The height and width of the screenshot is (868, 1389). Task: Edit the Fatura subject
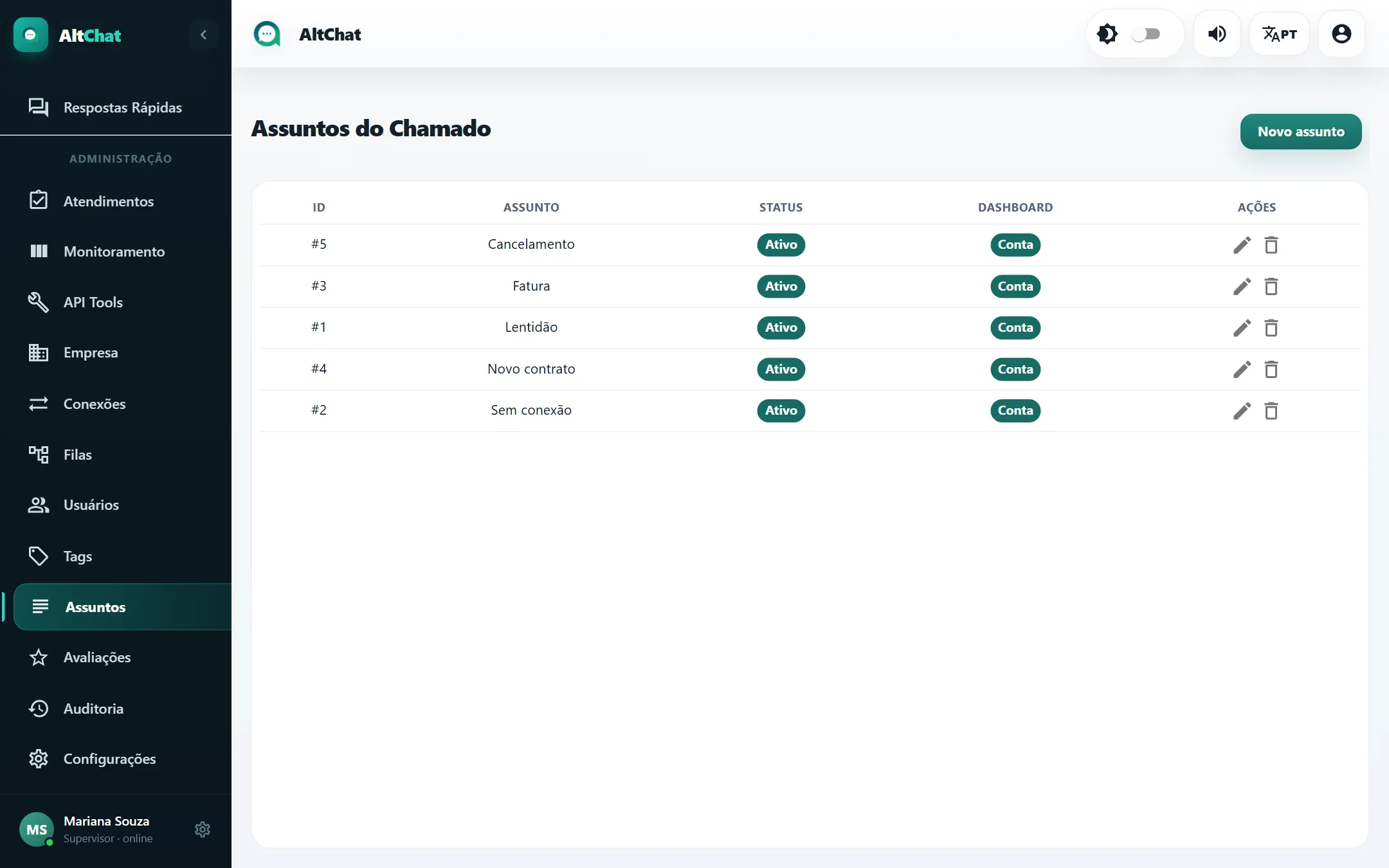(1242, 286)
